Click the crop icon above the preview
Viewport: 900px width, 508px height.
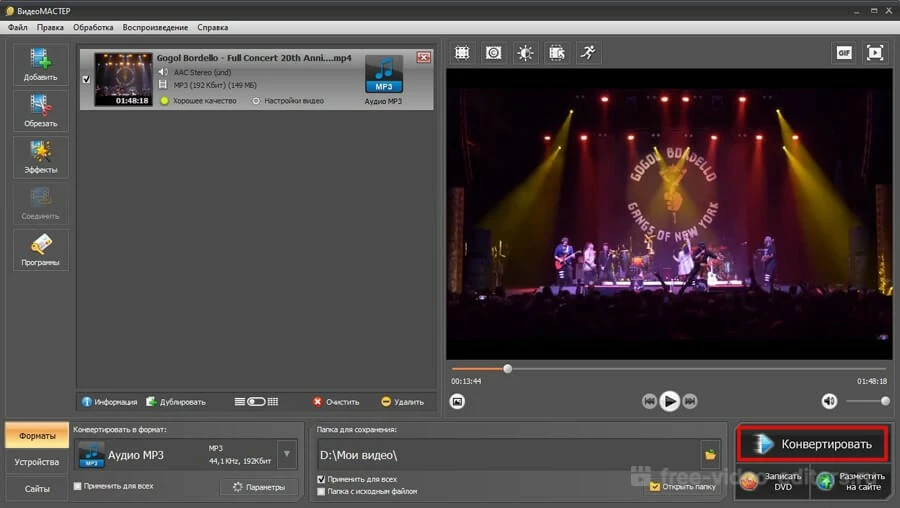tap(462, 53)
